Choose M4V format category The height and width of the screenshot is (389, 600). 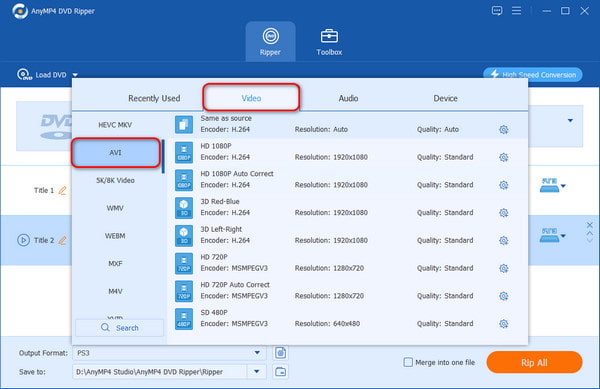tap(115, 291)
